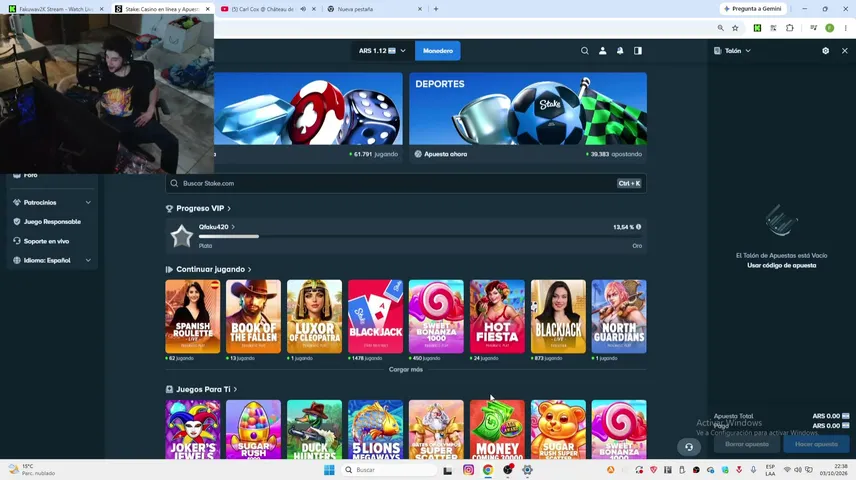Image resolution: width=856 pixels, height=480 pixels.
Task: Open Qfaku420 profile arrow
Action: click(x=233, y=227)
